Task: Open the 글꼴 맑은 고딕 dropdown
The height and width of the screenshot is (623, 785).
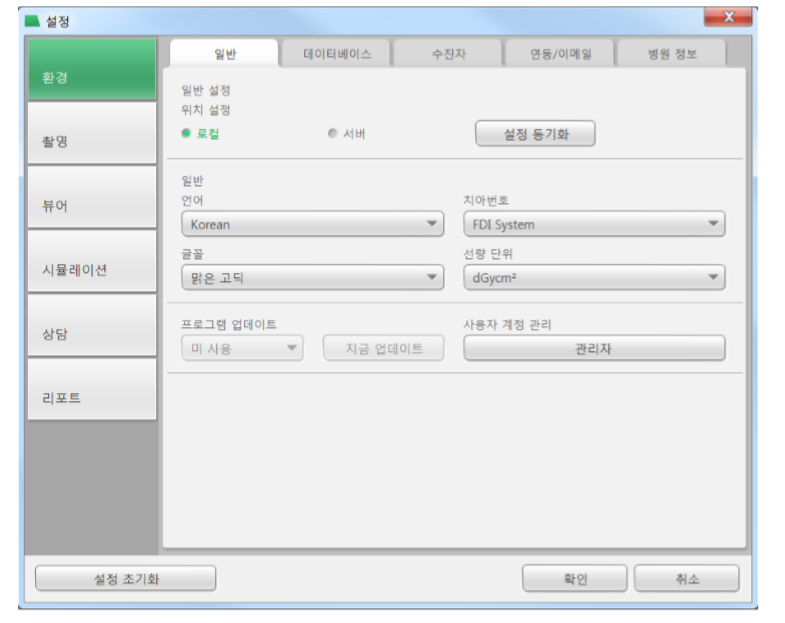Action: pyautogui.click(x=312, y=277)
